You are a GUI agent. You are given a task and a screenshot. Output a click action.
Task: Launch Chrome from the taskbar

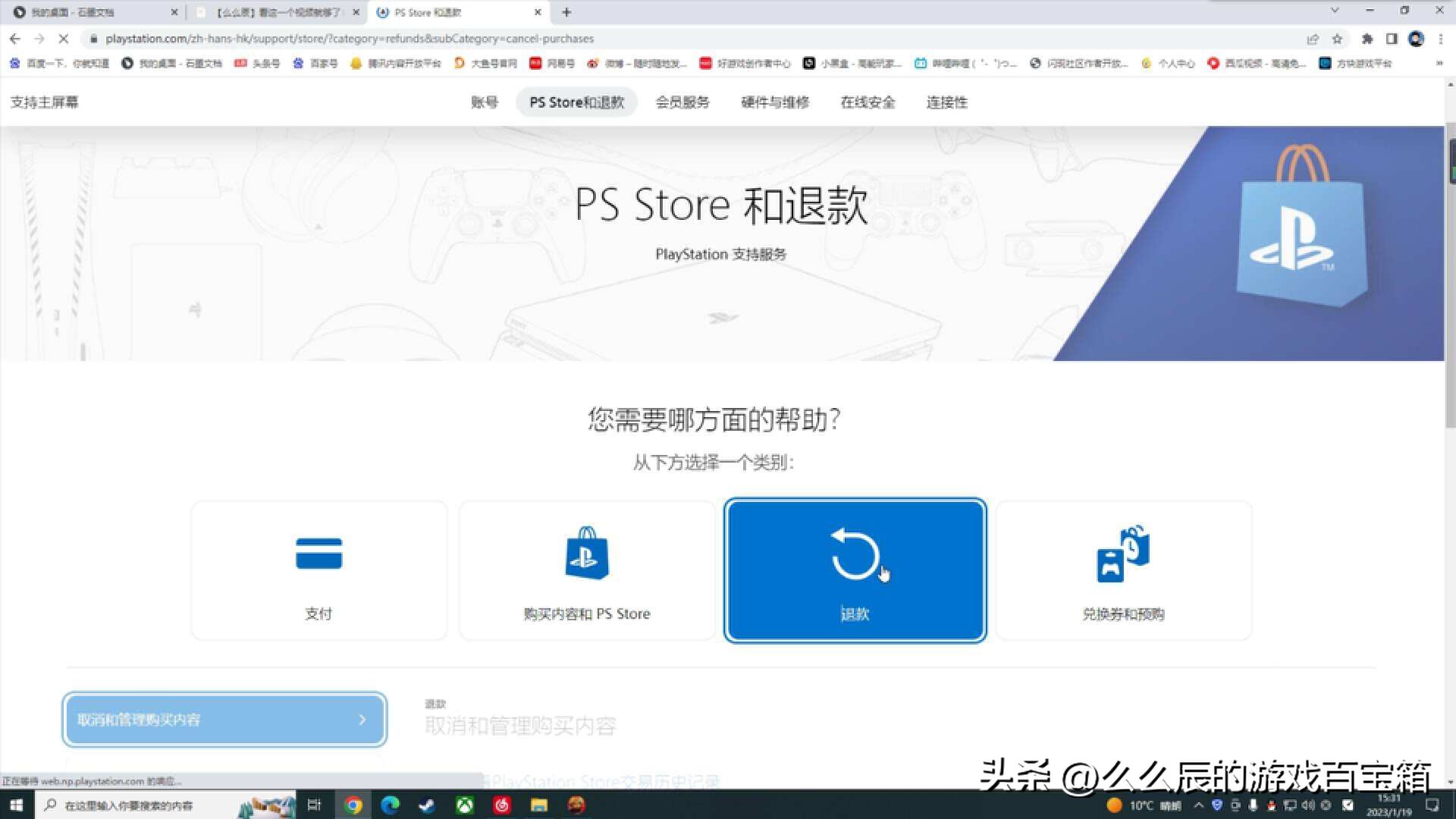[353, 805]
